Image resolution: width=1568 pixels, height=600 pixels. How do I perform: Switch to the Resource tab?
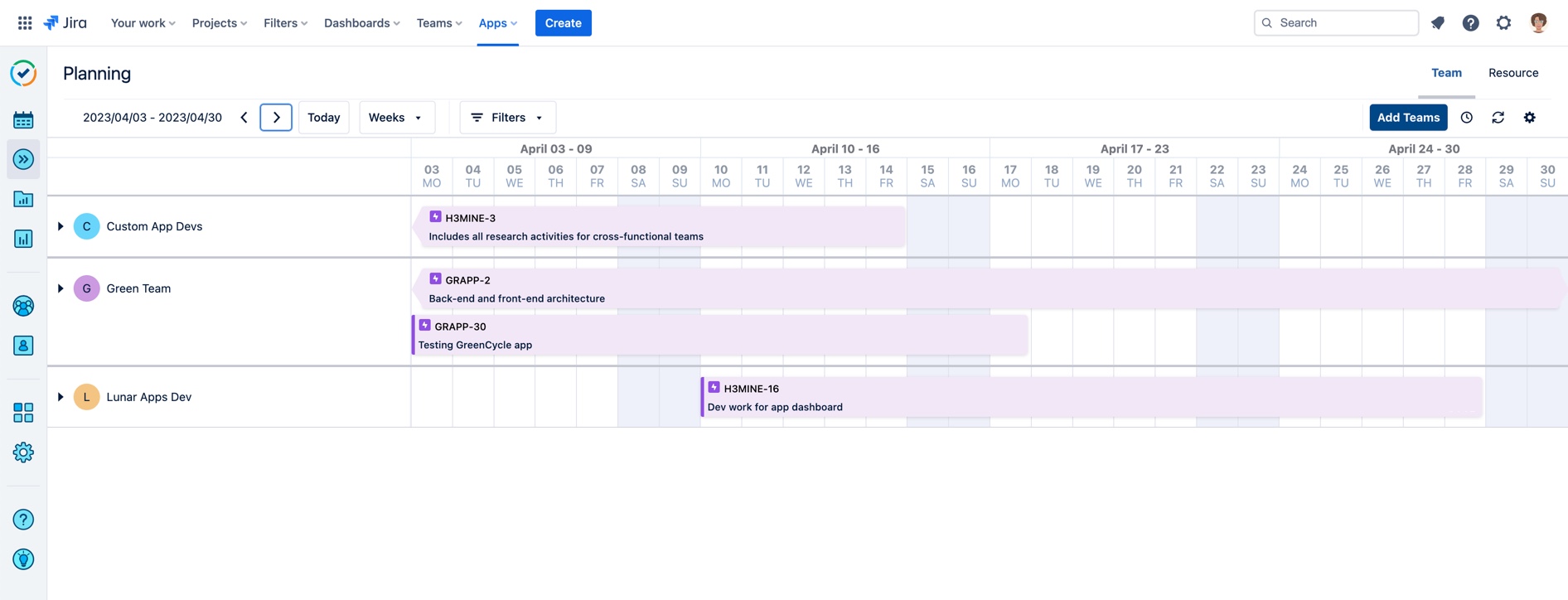1512,73
